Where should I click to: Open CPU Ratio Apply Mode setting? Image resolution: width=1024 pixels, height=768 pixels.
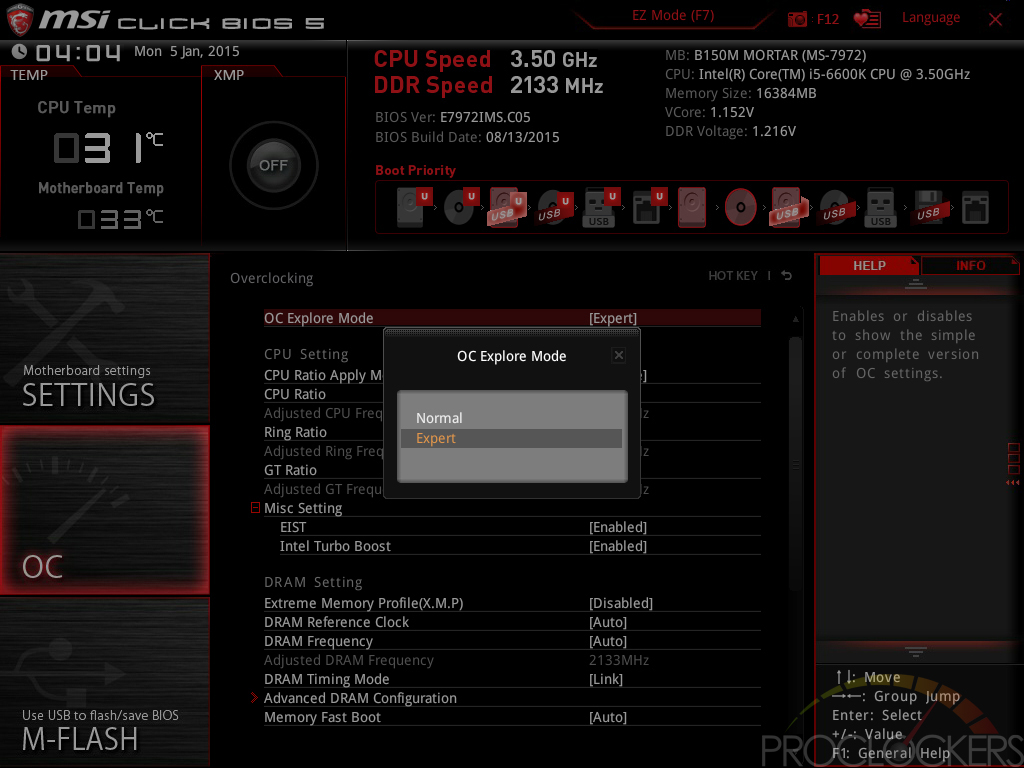(323, 375)
